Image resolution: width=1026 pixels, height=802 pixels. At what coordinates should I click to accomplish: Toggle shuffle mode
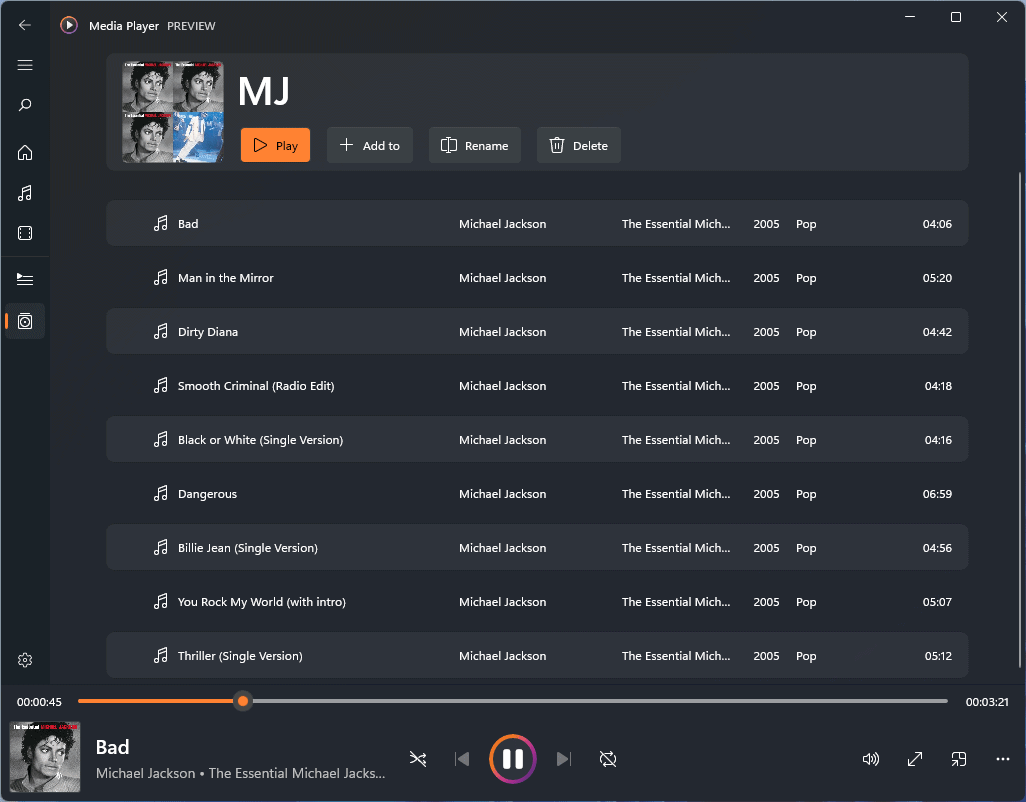(417, 759)
